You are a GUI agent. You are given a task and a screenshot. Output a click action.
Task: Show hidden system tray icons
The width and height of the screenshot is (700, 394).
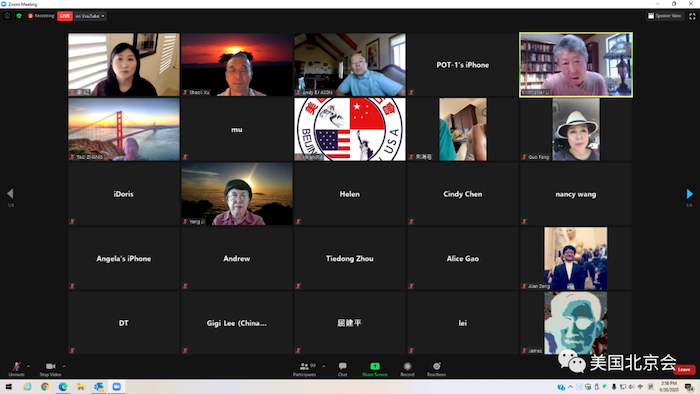tap(571, 387)
